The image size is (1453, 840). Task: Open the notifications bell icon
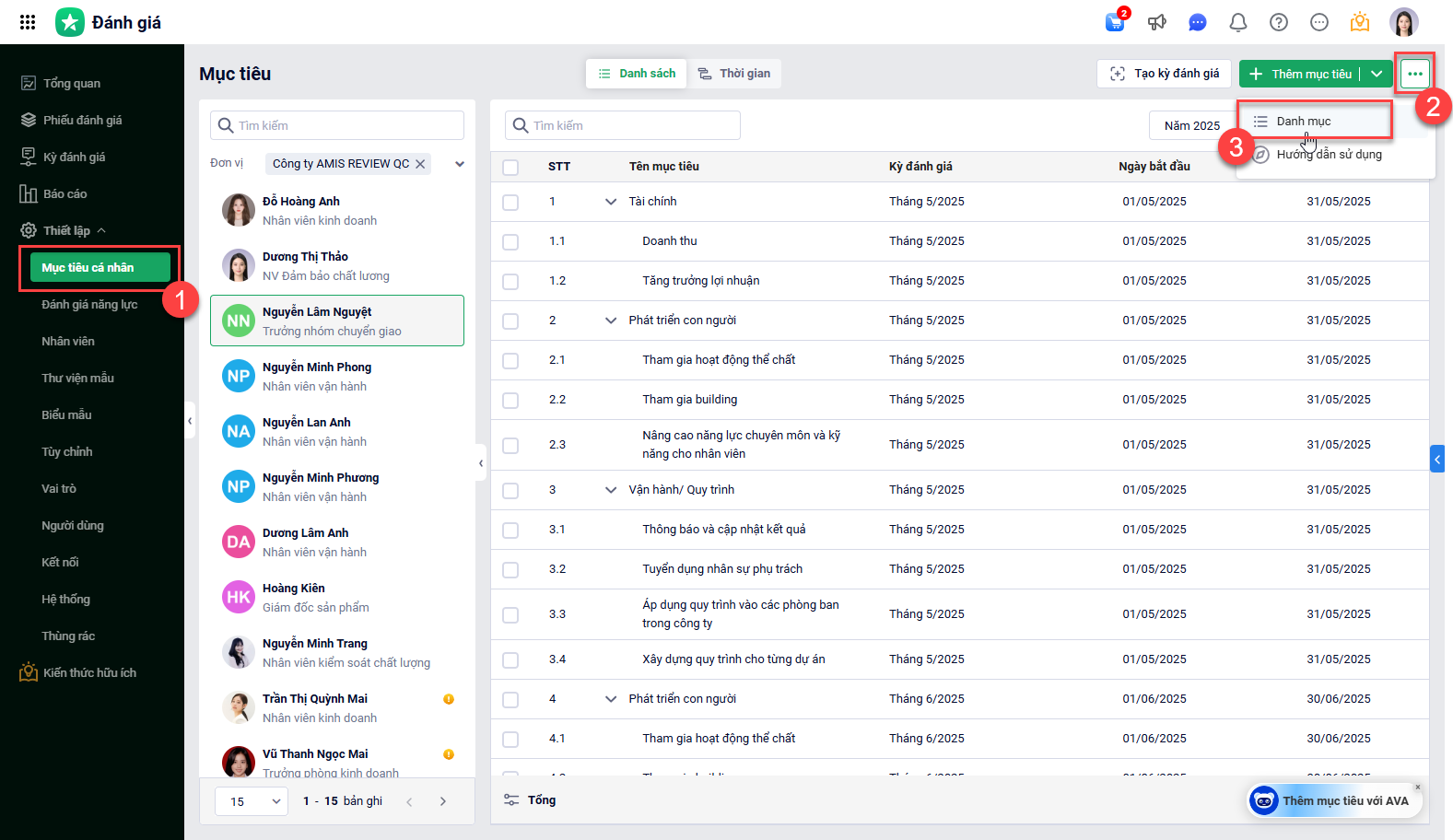(1237, 22)
